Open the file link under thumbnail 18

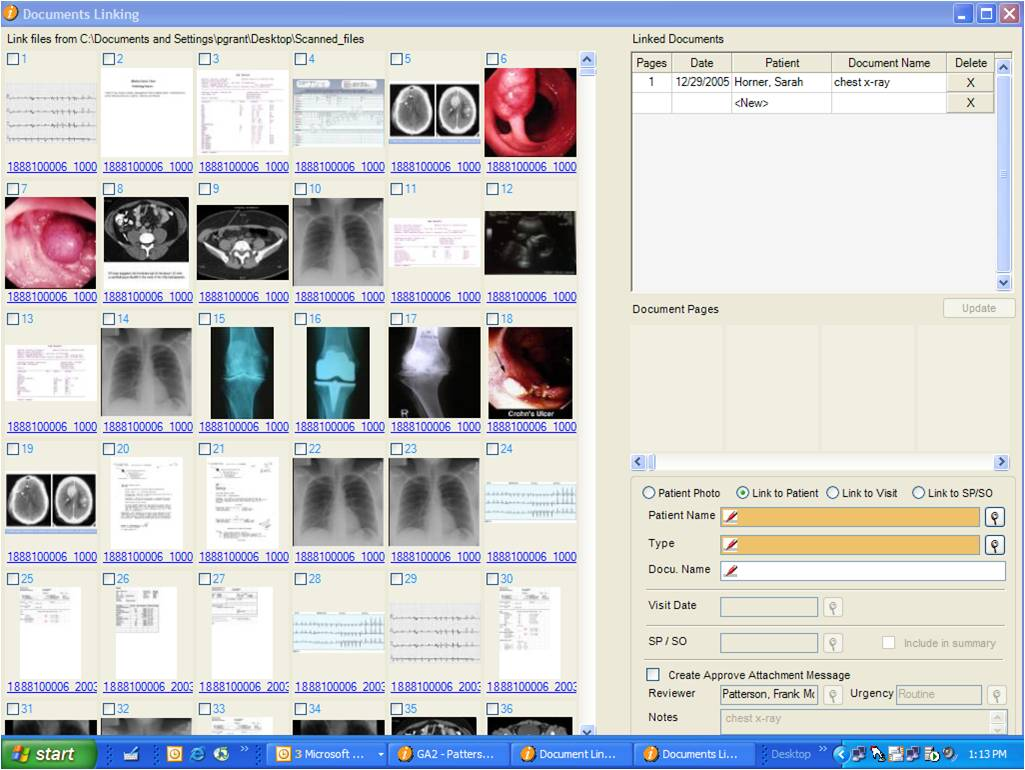(x=531, y=427)
